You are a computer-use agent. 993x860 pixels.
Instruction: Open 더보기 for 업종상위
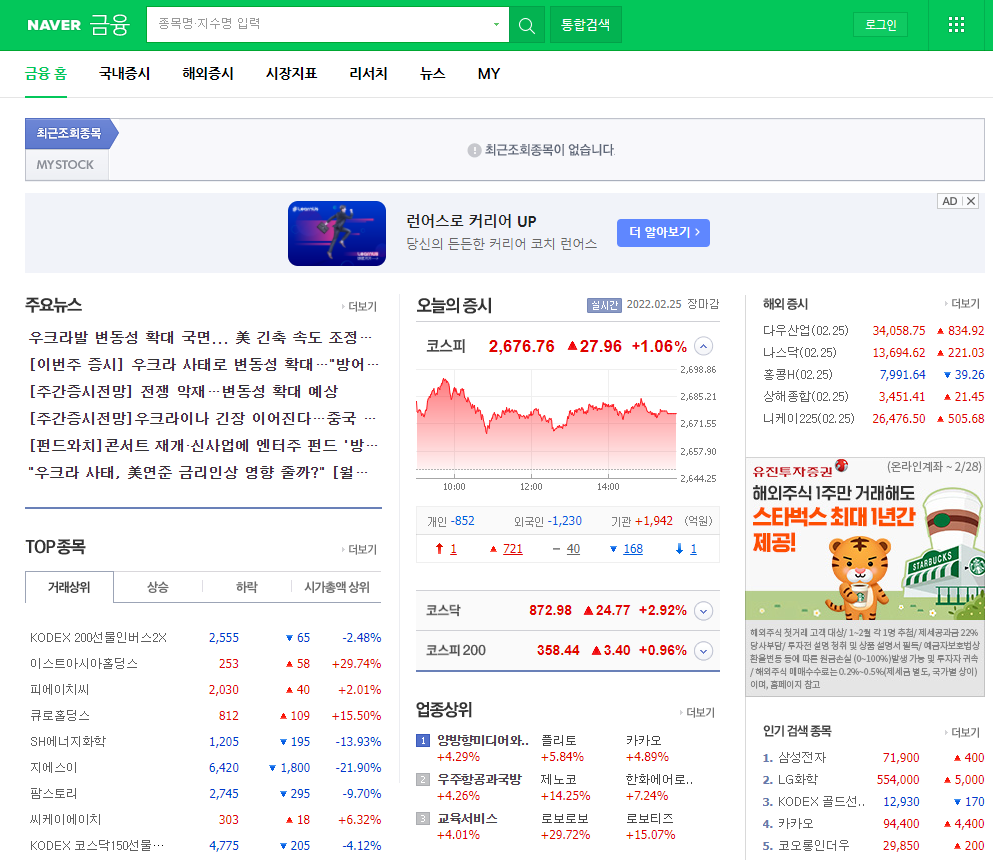pos(698,712)
